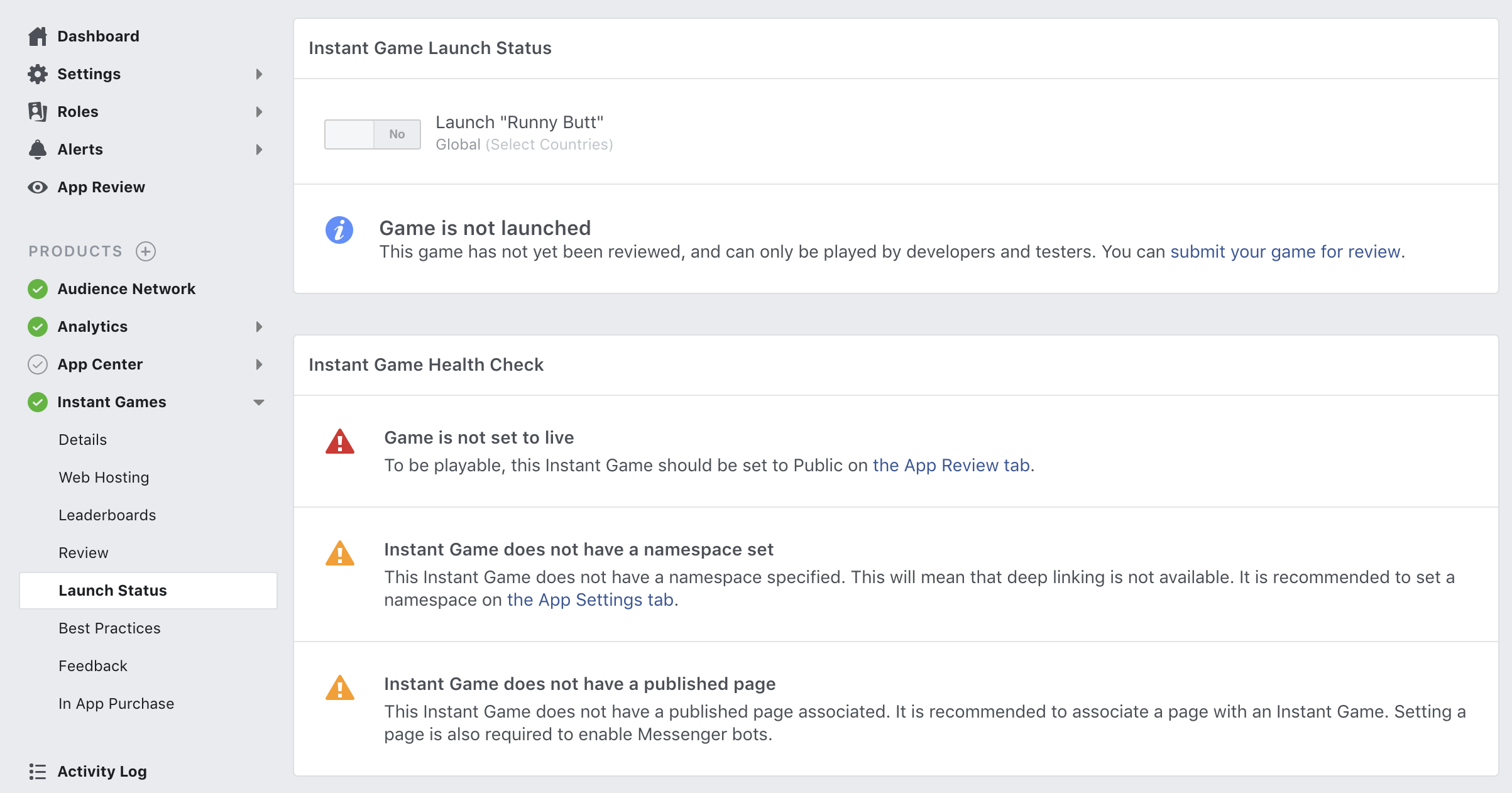Add a product with the plus icon
Image resolution: width=1512 pixels, height=793 pixels.
pos(146,251)
